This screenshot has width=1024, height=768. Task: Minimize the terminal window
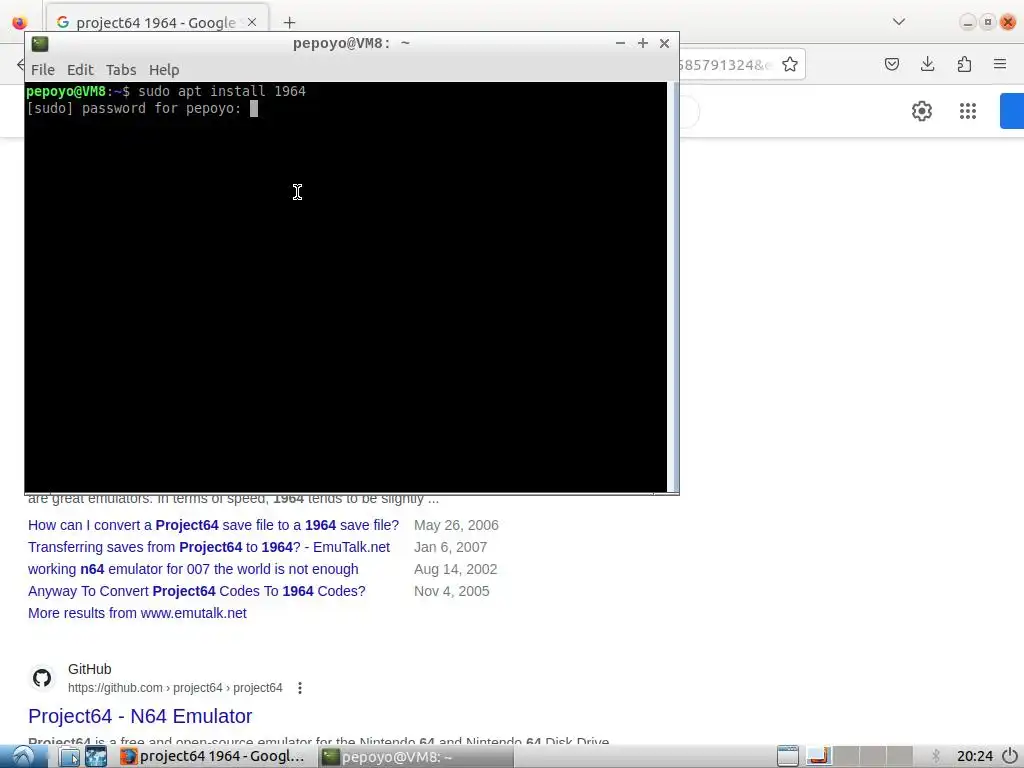click(620, 43)
